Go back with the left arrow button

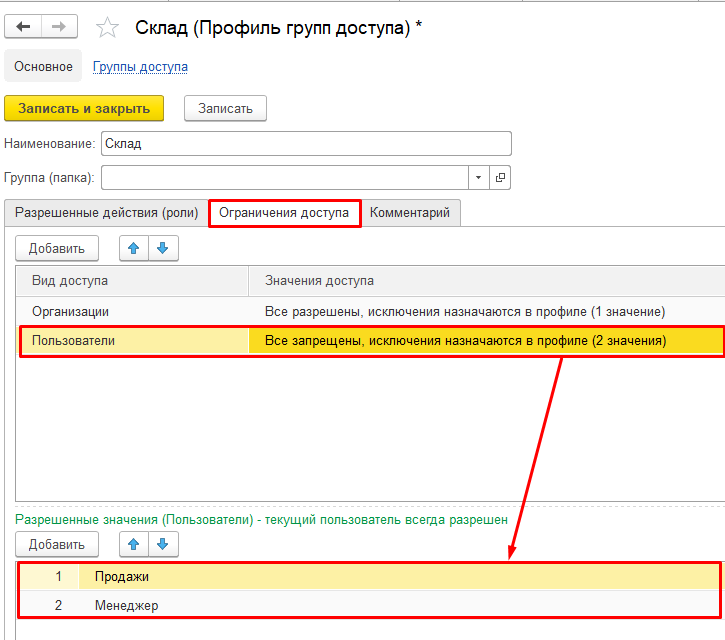point(23,27)
